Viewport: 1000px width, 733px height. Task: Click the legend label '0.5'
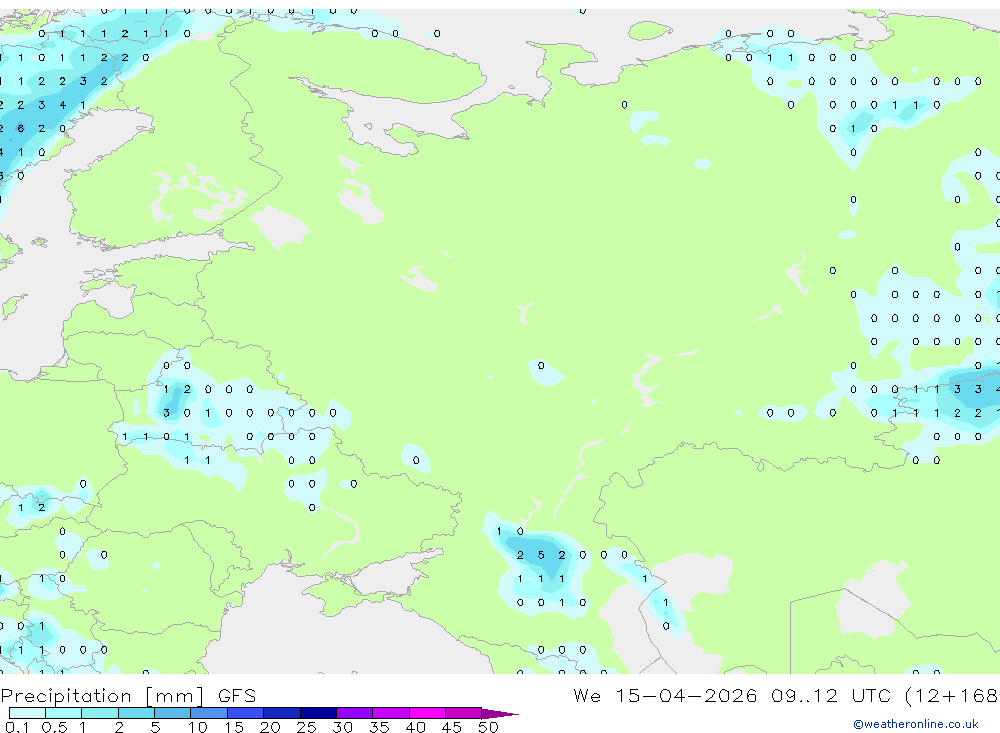click(x=54, y=727)
